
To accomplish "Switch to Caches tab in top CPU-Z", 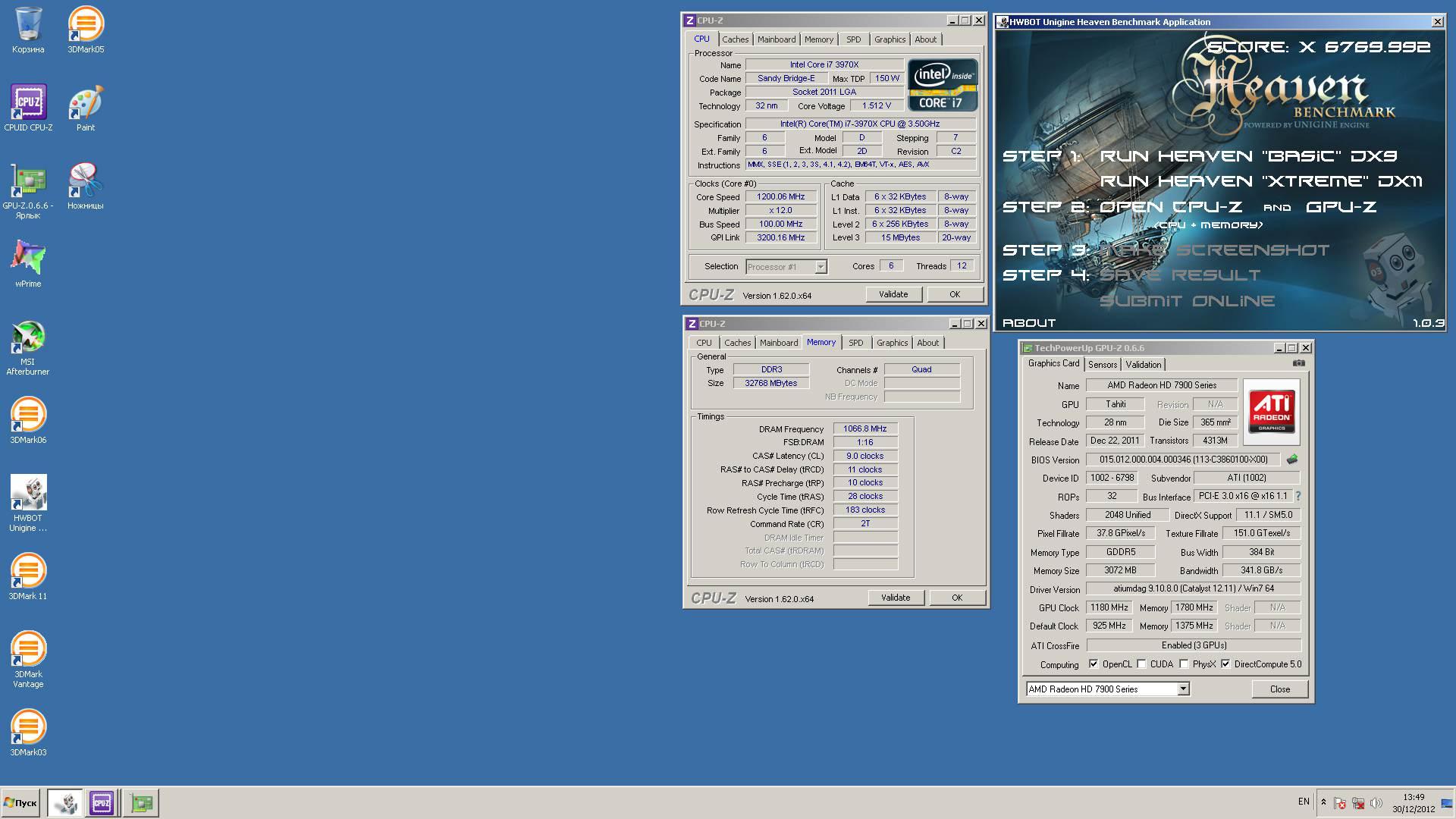I will tap(735, 39).
